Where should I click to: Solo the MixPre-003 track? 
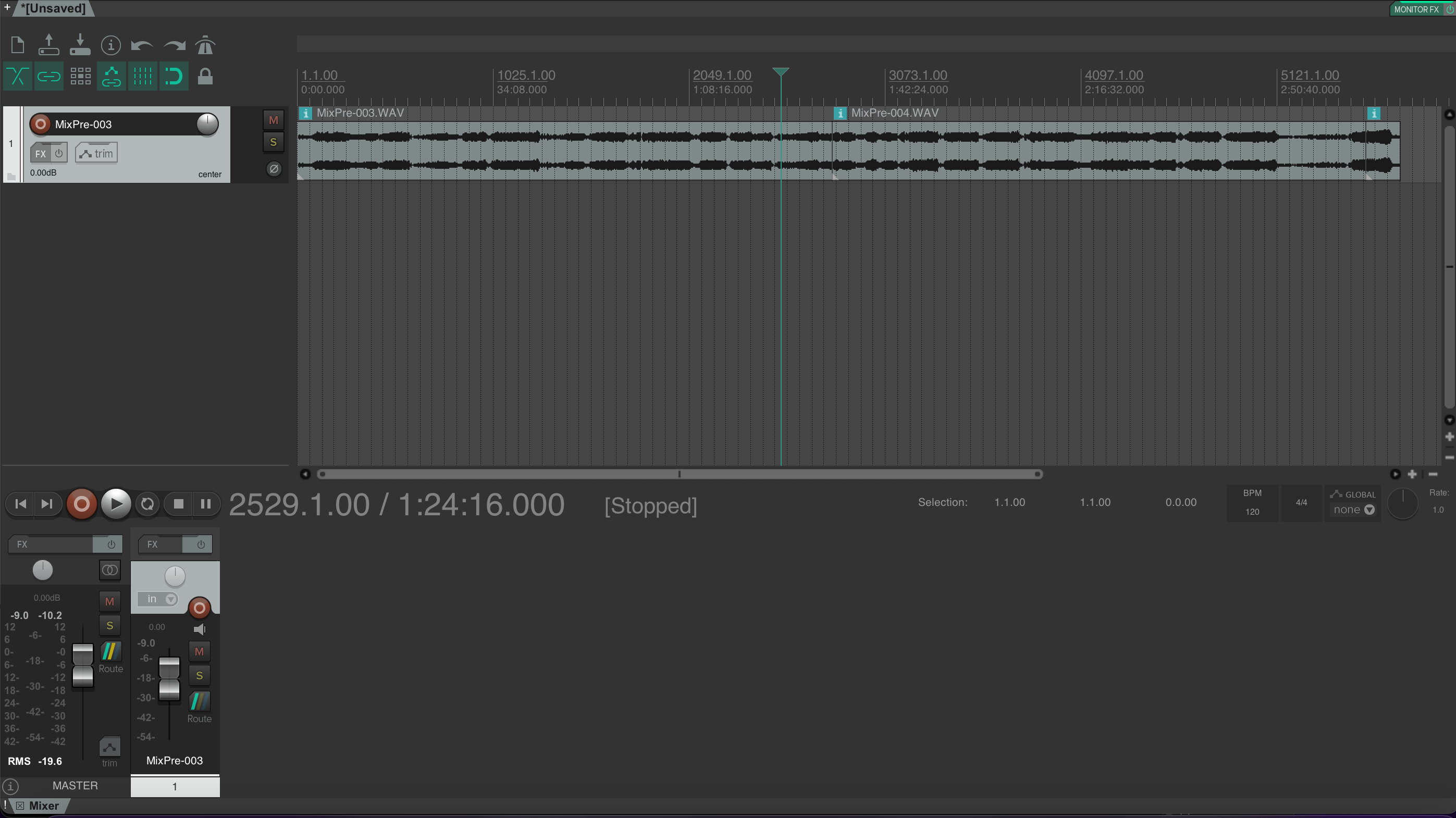click(274, 142)
